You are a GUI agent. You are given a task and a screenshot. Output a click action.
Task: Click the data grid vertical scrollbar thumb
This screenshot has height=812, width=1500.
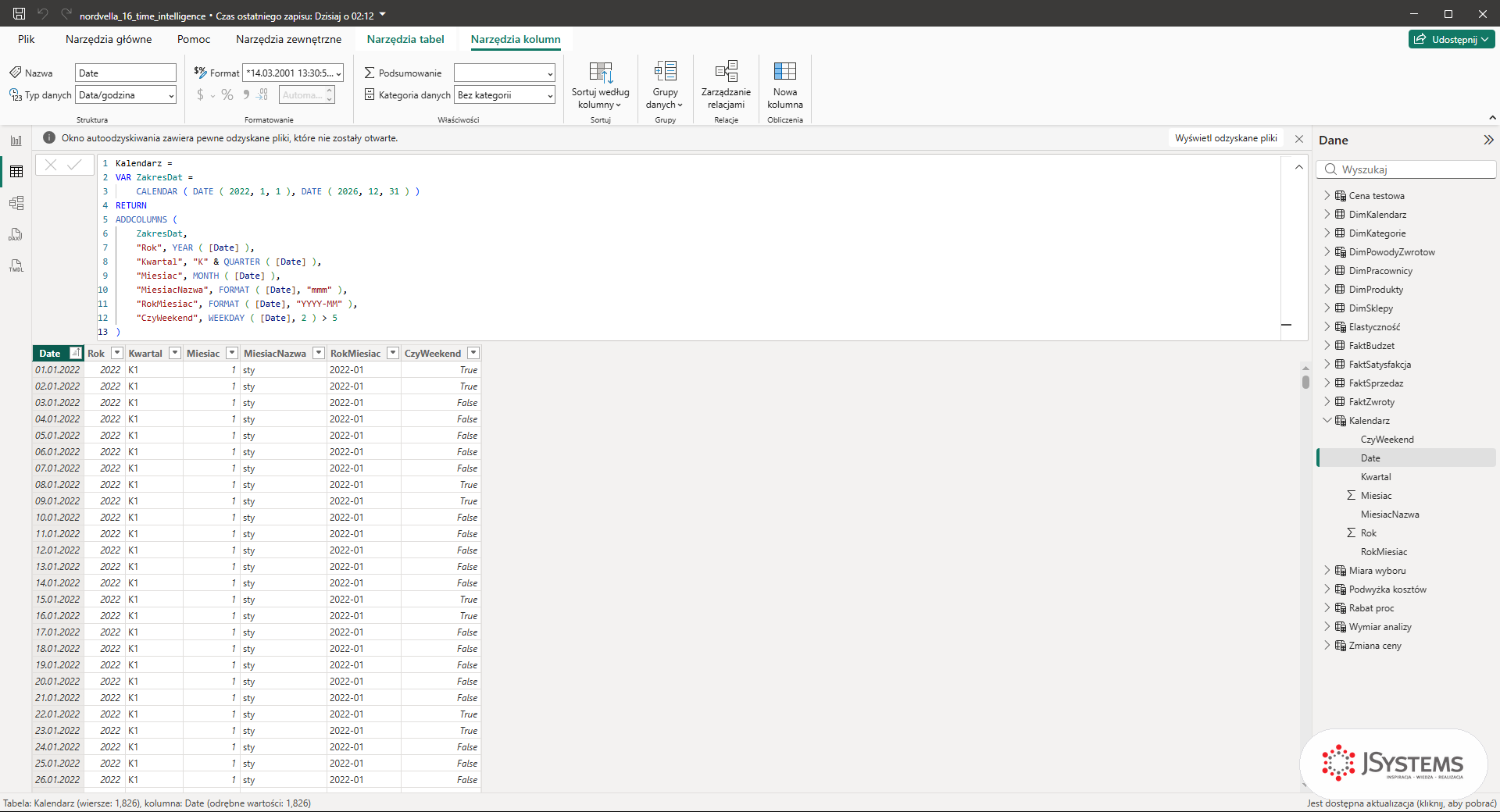[1305, 382]
